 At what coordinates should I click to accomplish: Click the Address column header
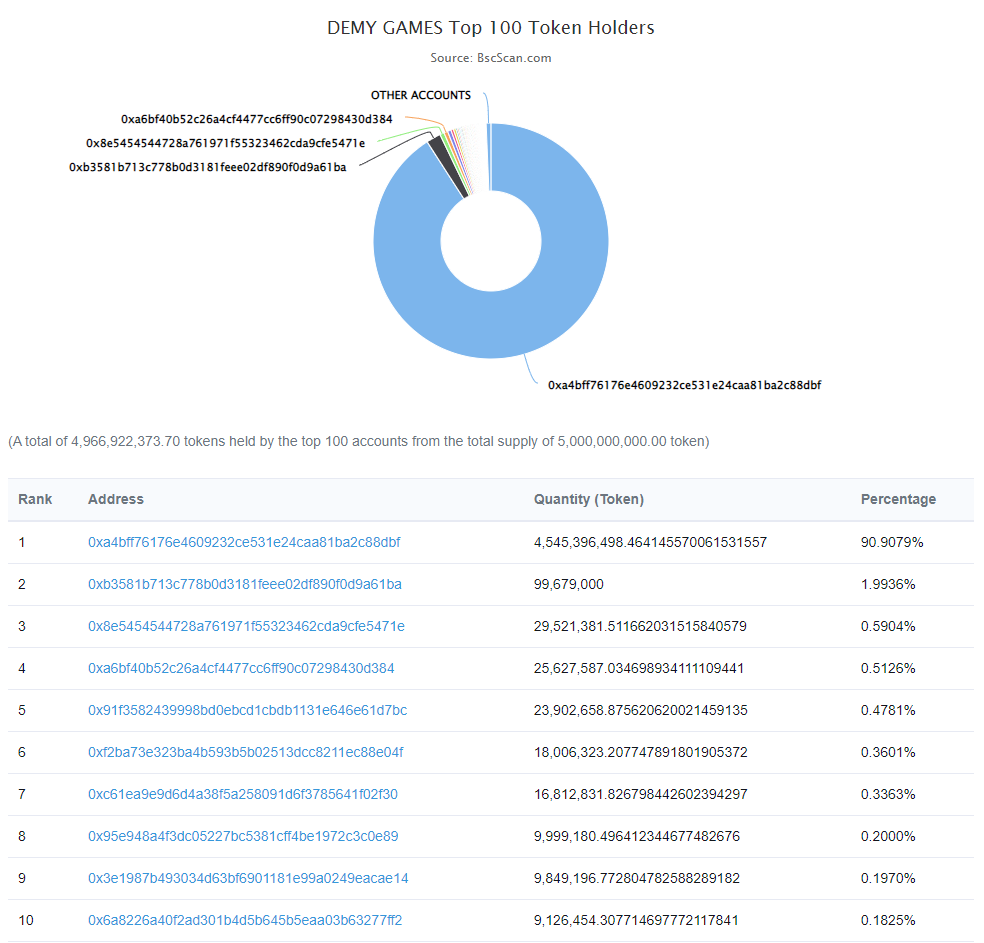(115, 499)
